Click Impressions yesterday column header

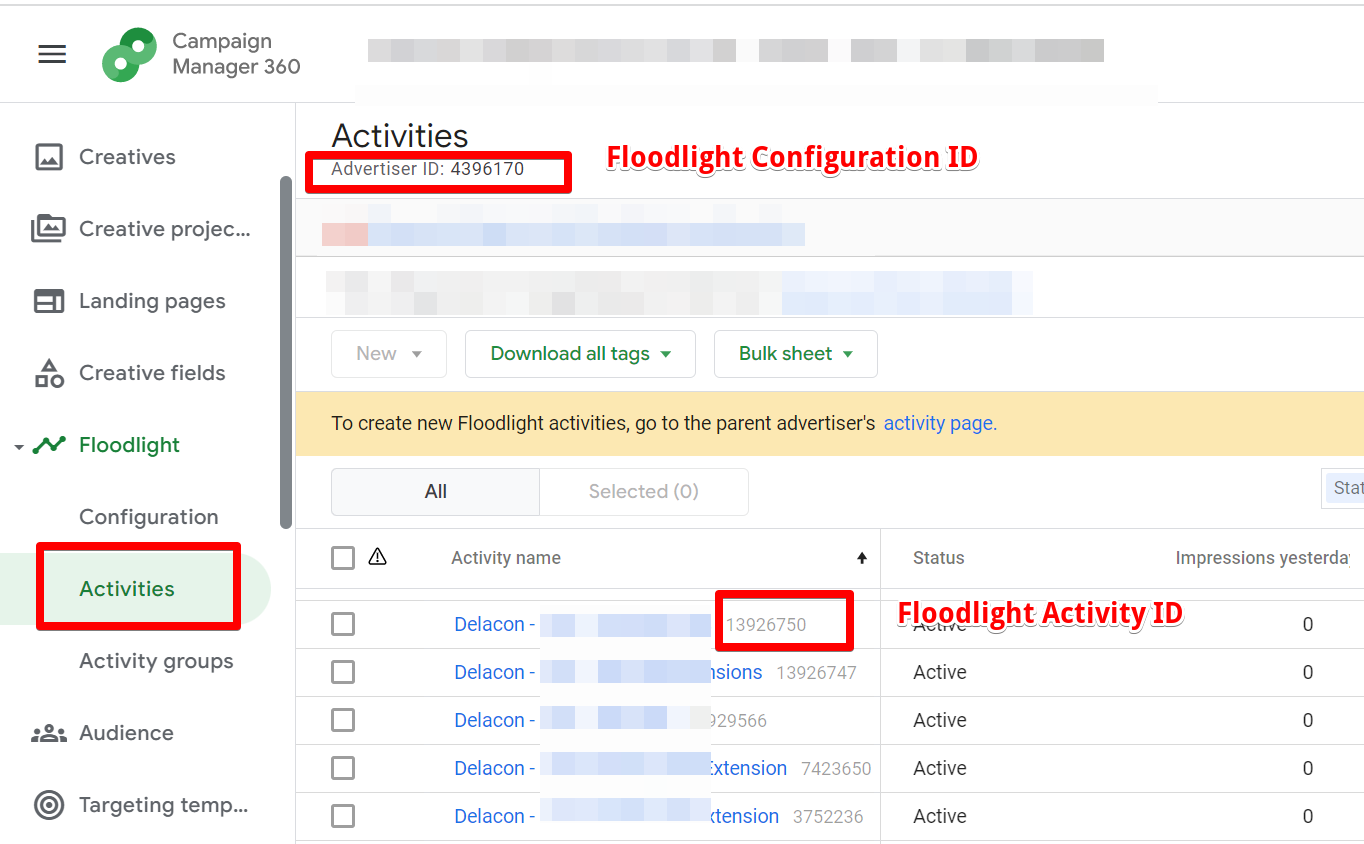1262,558
